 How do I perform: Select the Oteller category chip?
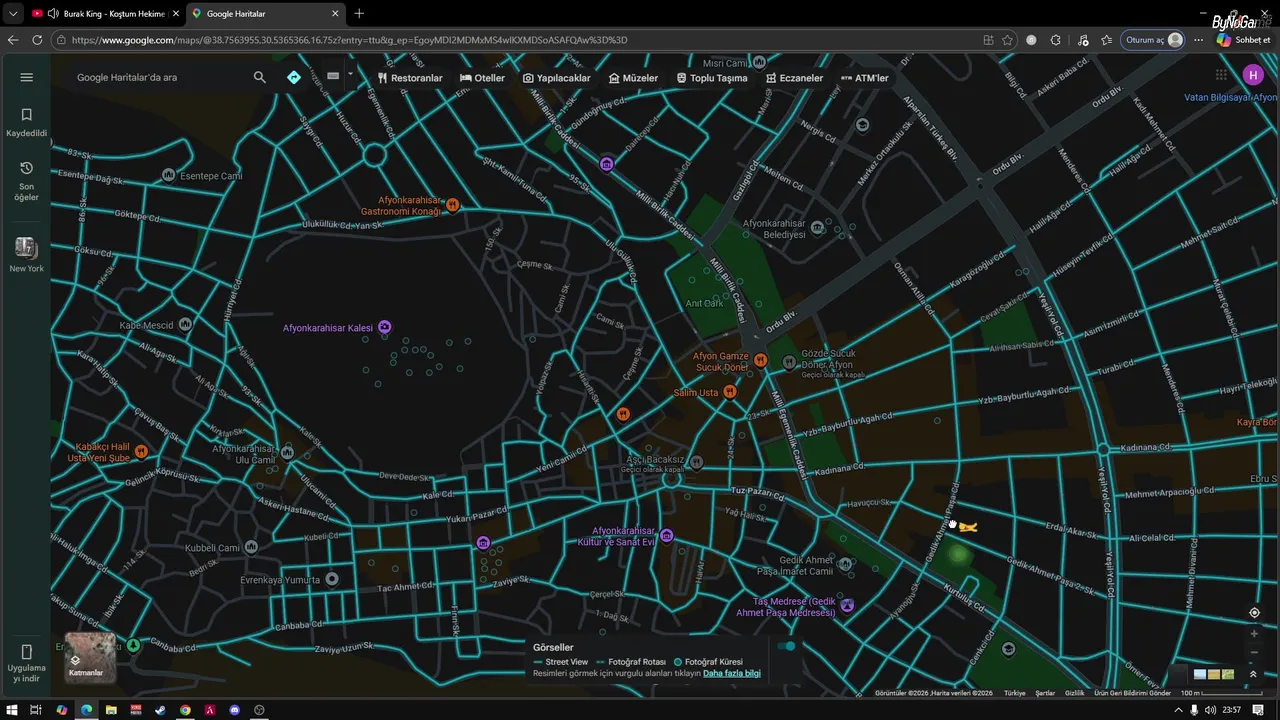pyautogui.click(x=483, y=78)
